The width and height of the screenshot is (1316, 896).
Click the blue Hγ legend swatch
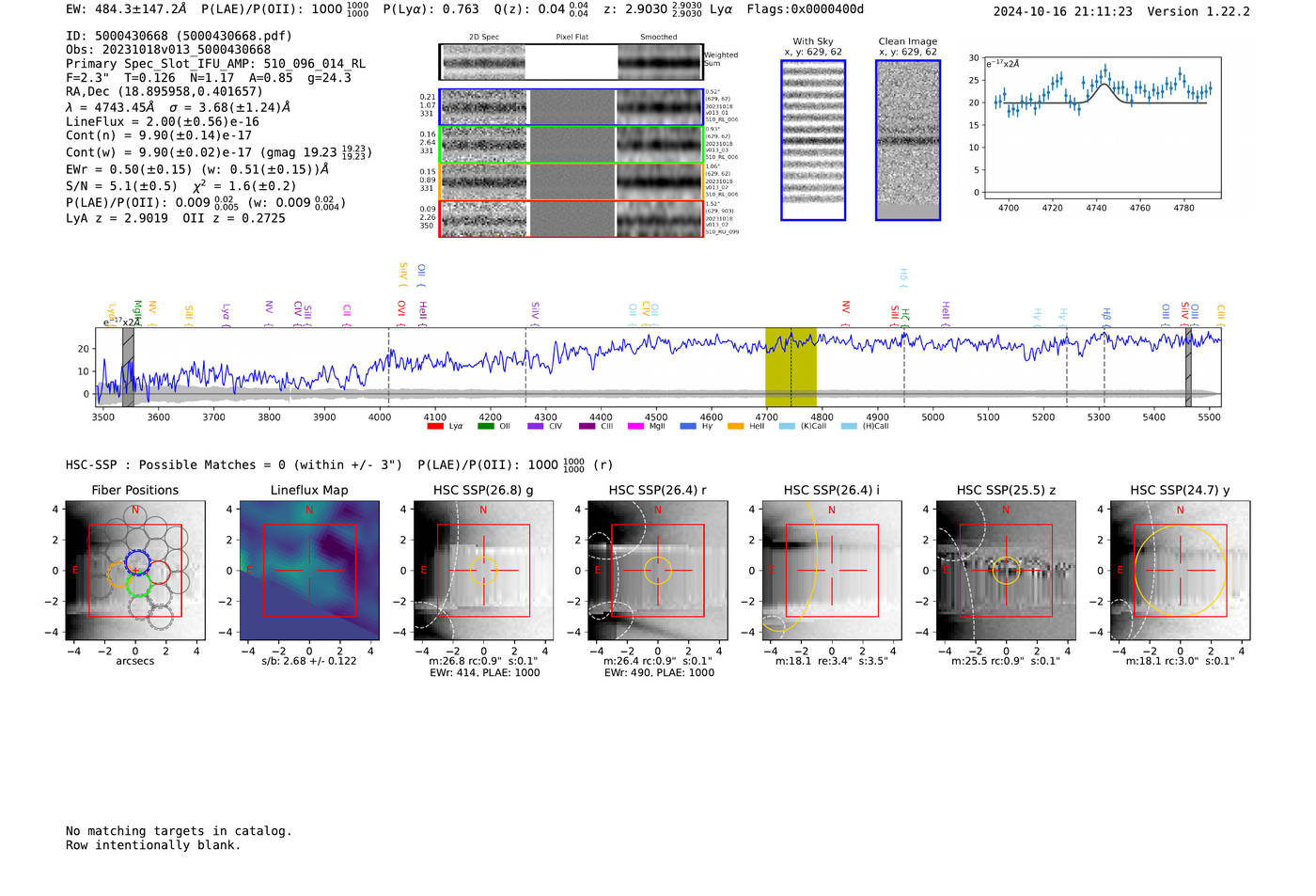[x=688, y=426]
